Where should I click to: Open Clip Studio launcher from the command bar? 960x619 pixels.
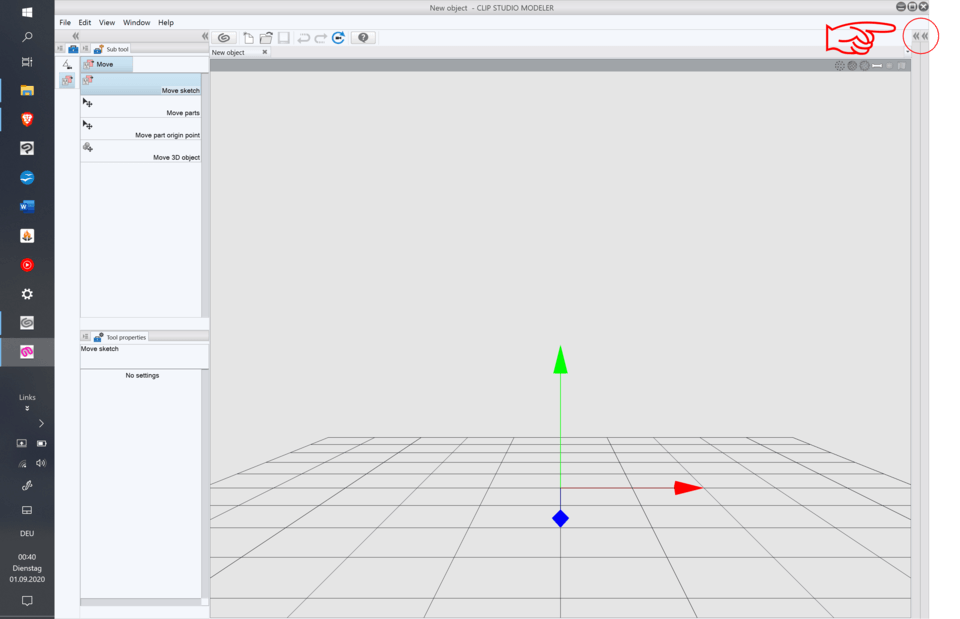(x=224, y=38)
